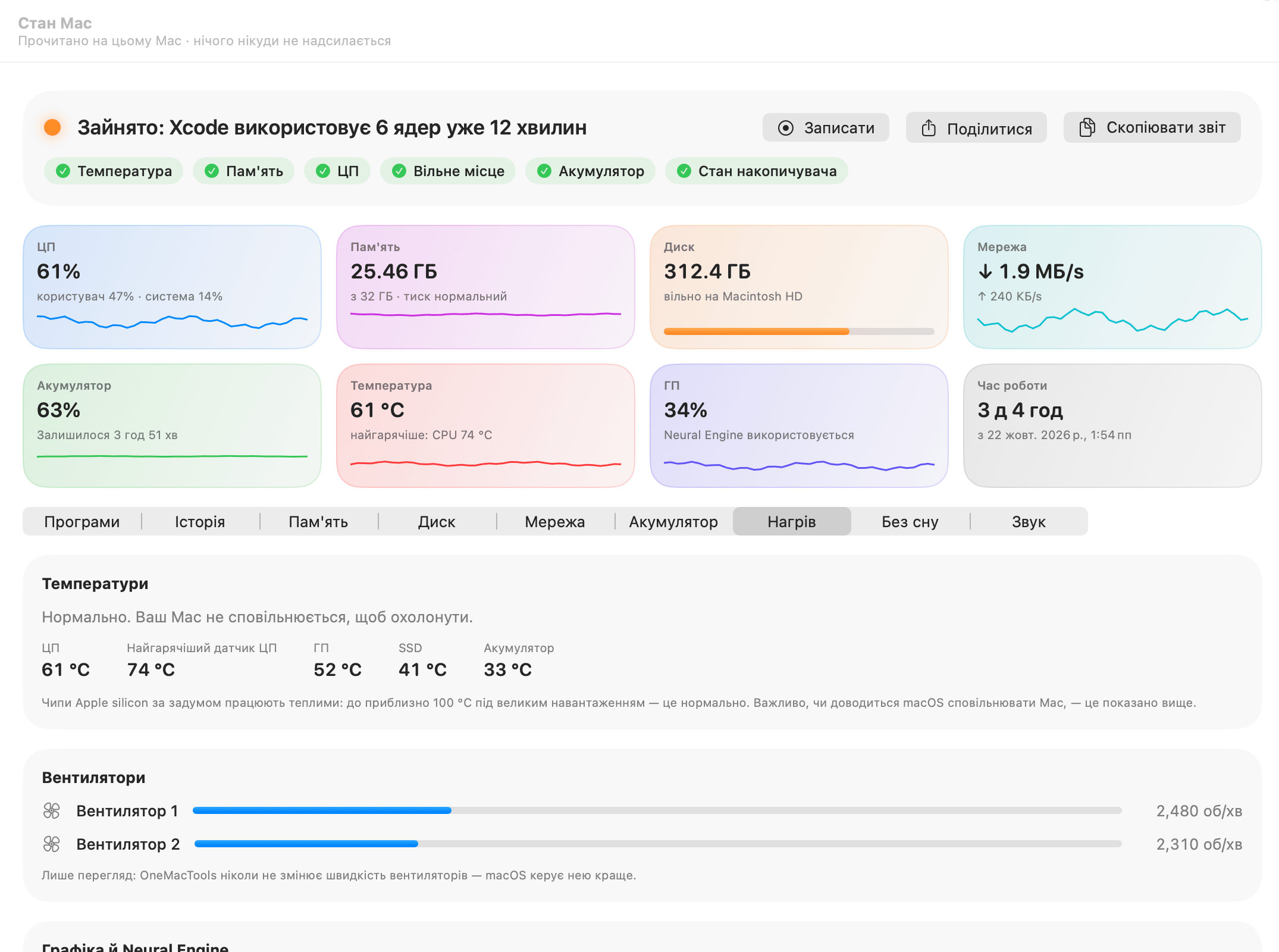Open the ЦП 61% card
1279x952 pixels.
click(x=172, y=287)
